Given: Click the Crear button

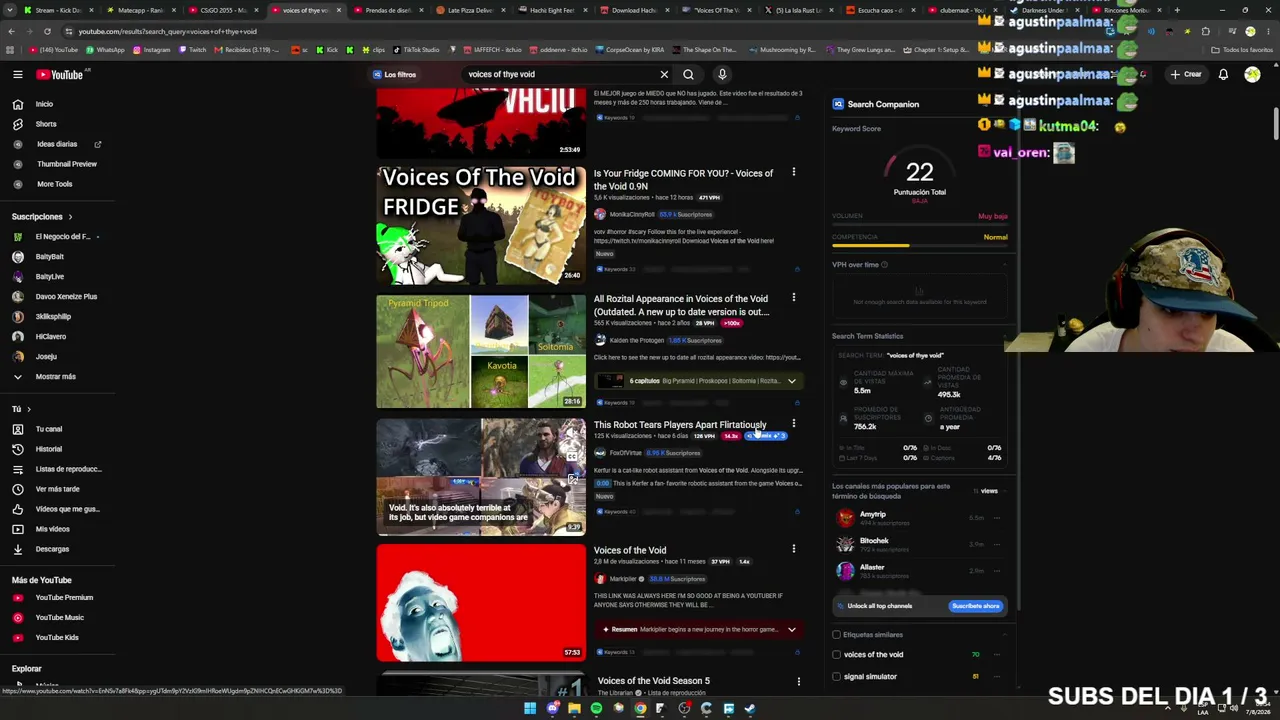Looking at the screenshot, I should point(1186,74).
